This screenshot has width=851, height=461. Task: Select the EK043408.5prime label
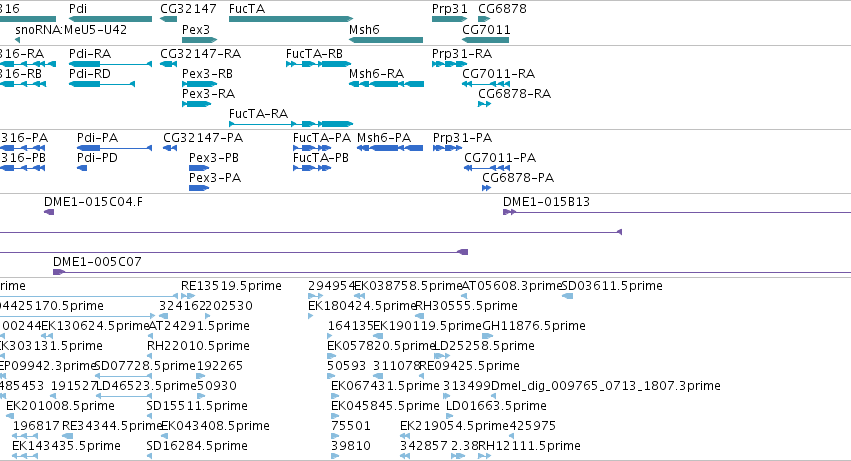coord(215,426)
